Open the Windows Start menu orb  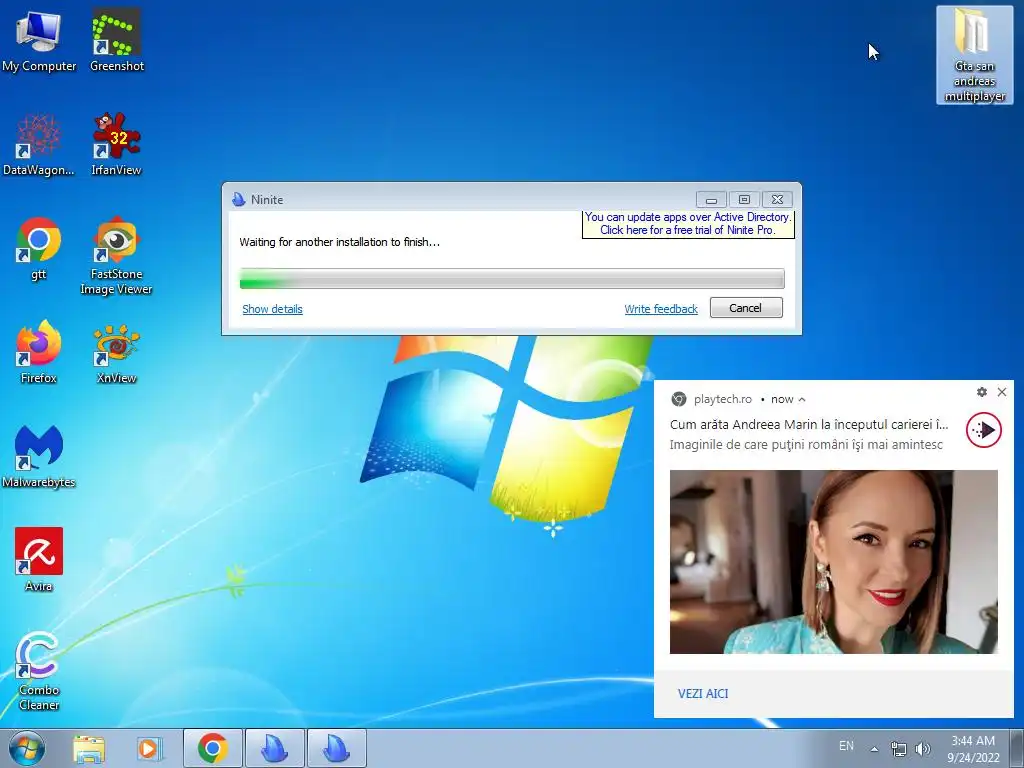coord(27,748)
